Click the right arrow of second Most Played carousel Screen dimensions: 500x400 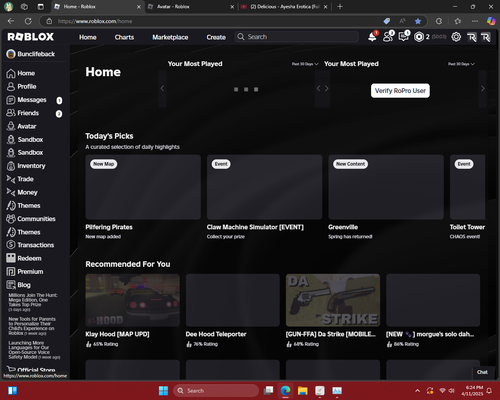(x=482, y=88)
